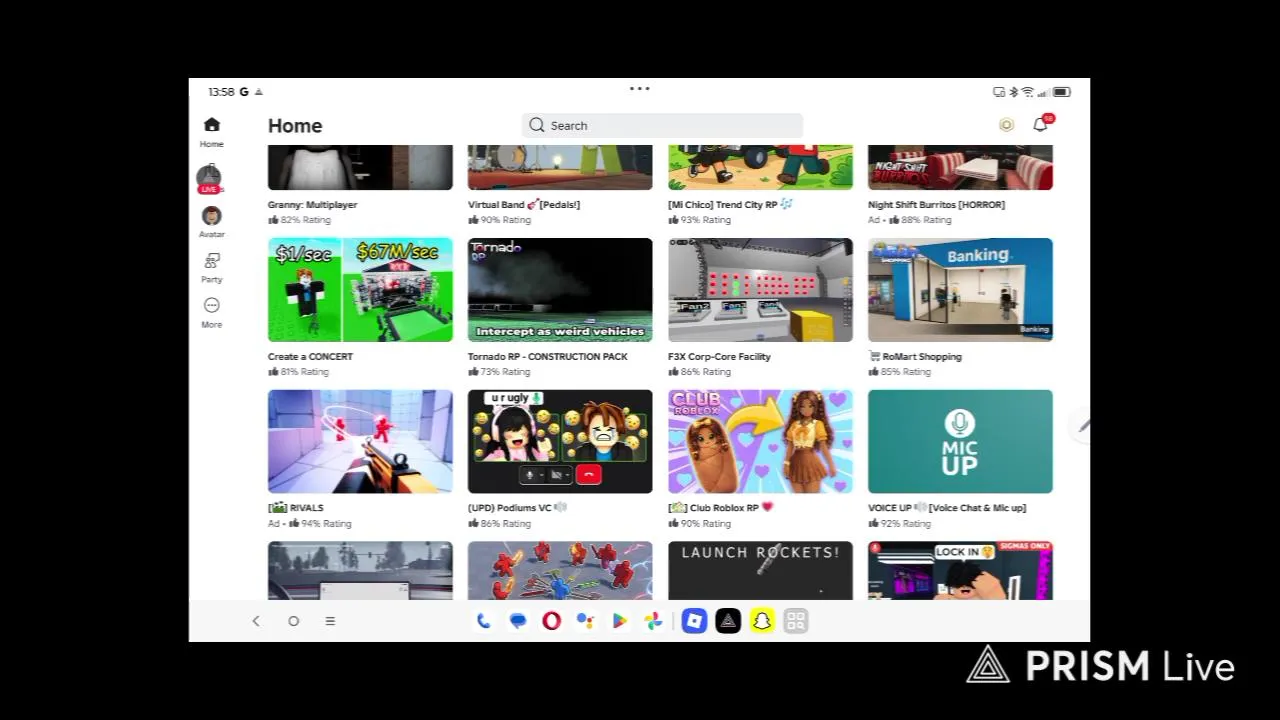Tap the battery indicator in status bar

coord(1061,92)
